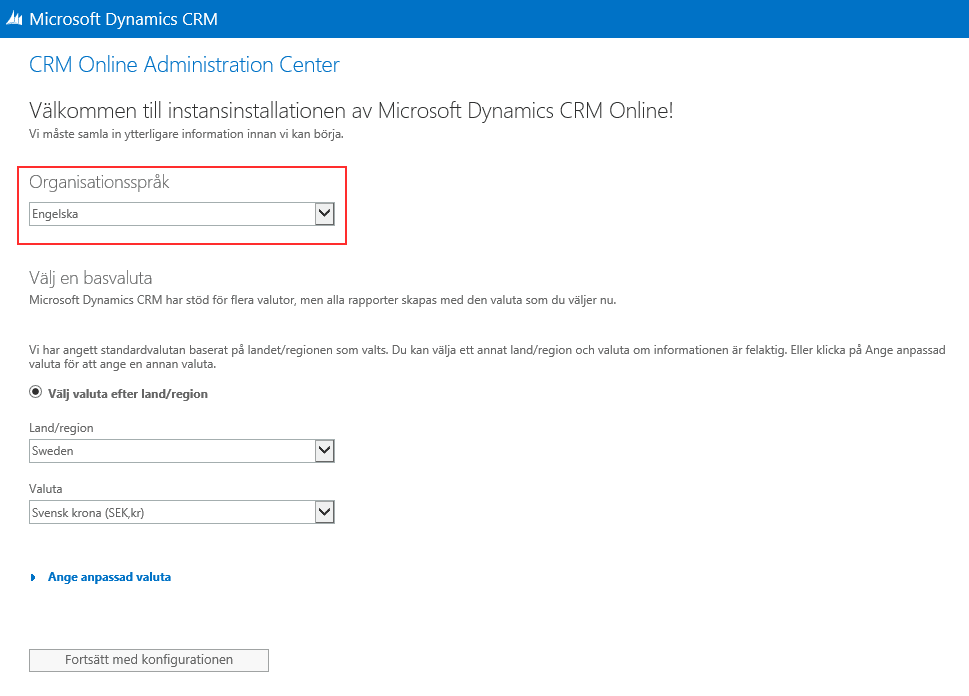This screenshot has width=969, height=696.
Task: Open the CRM Online Administration Center link
Action: tap(184, 64)
